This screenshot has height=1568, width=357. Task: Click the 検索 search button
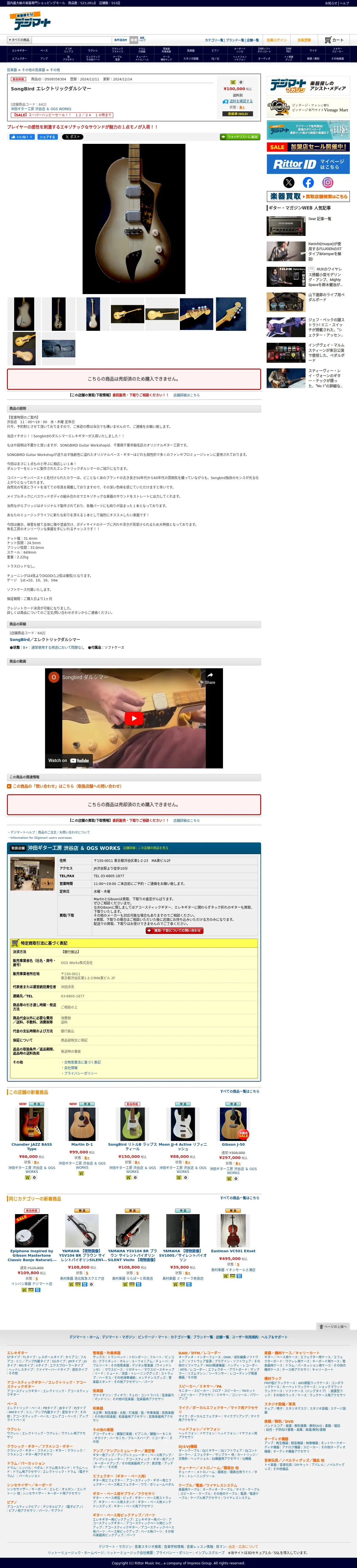coord(133,40)
